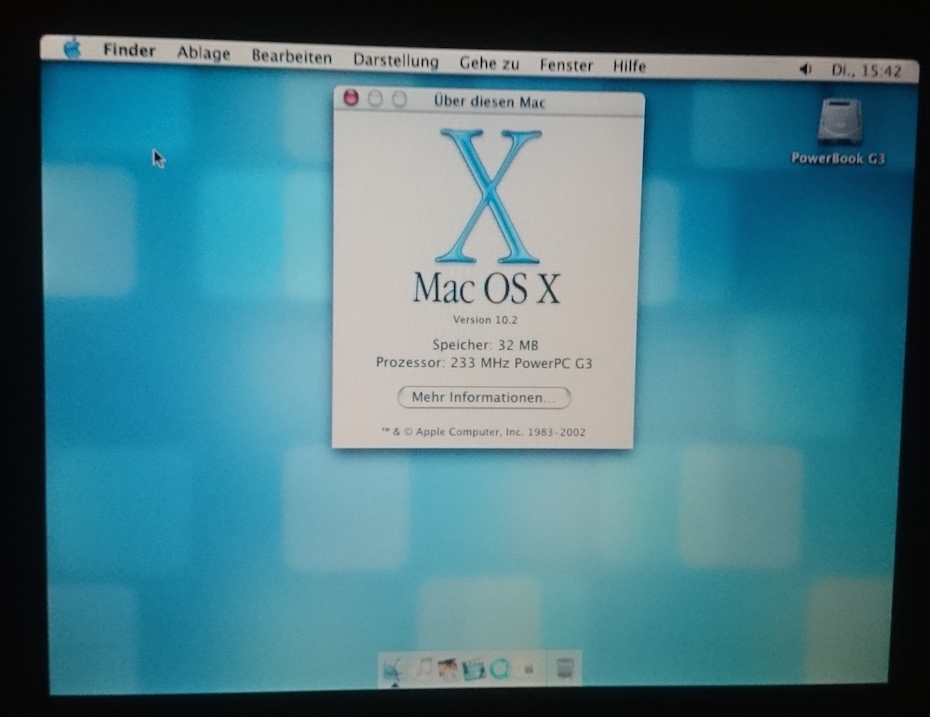
Task: Open the Hilfe menu
Action: 629,66
